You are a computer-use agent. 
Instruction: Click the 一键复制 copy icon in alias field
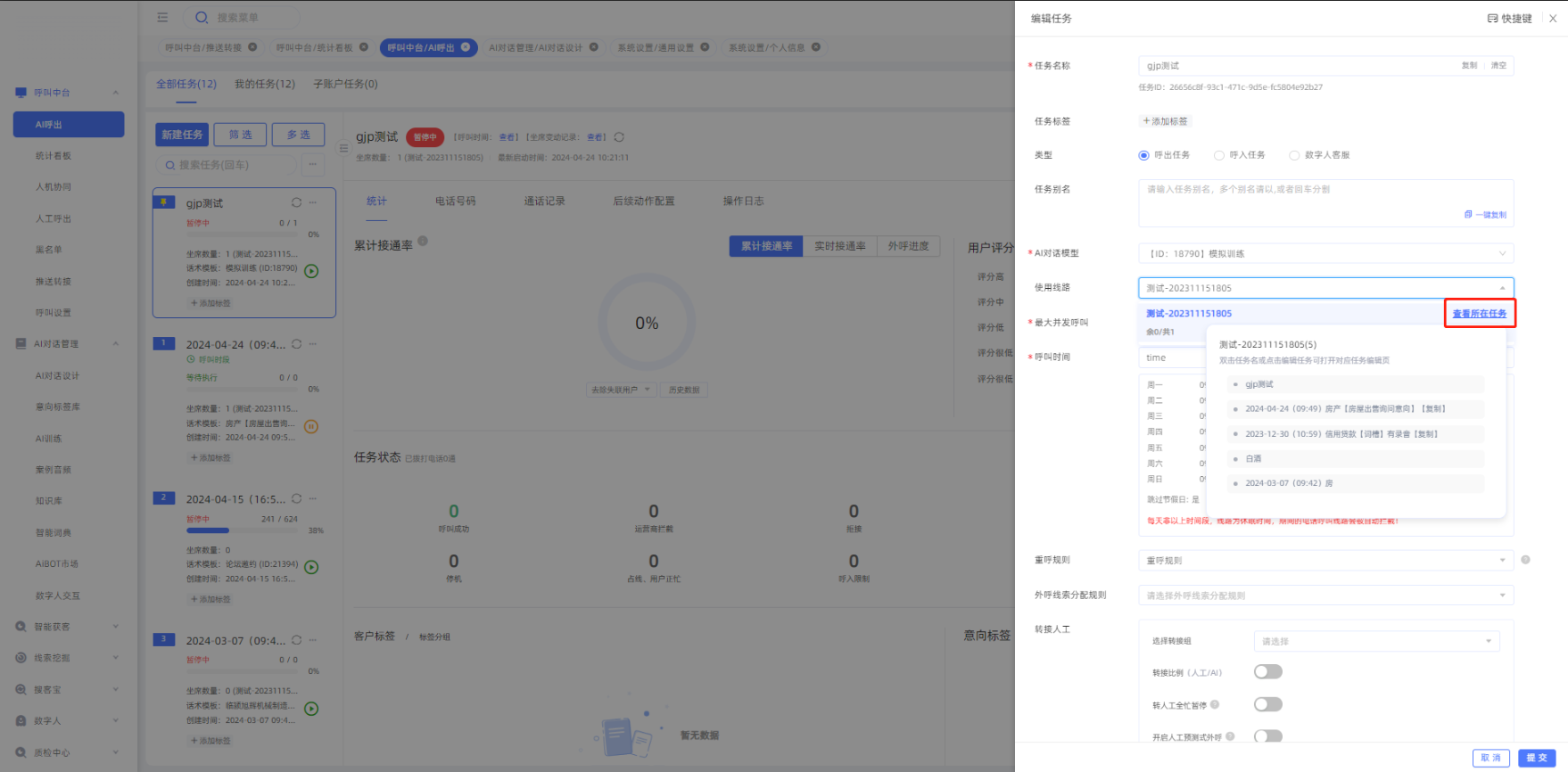coord(1468,215)
